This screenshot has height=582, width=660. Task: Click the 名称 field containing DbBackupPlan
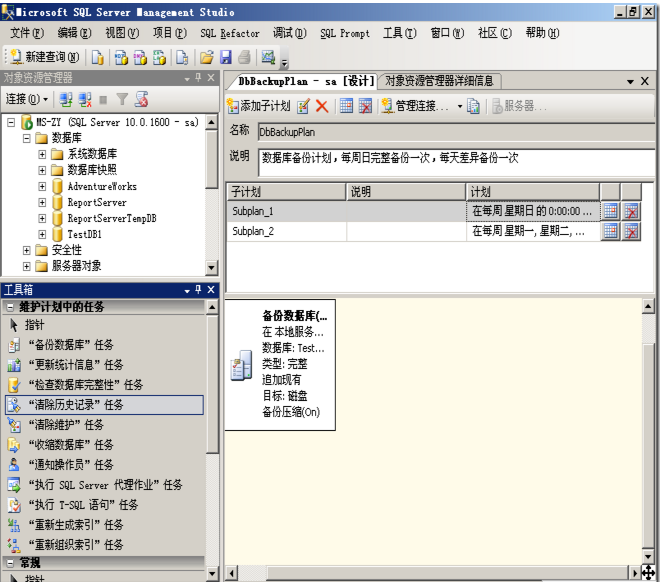(x=456, y=132)
